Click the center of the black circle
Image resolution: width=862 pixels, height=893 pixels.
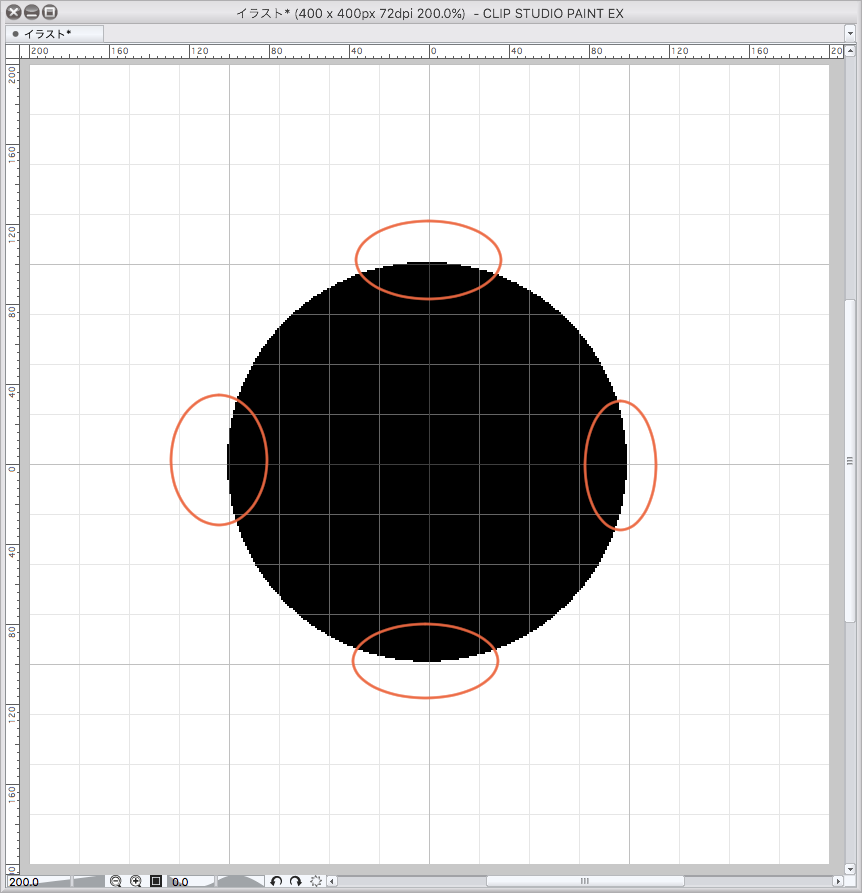(x=428, y=463)
